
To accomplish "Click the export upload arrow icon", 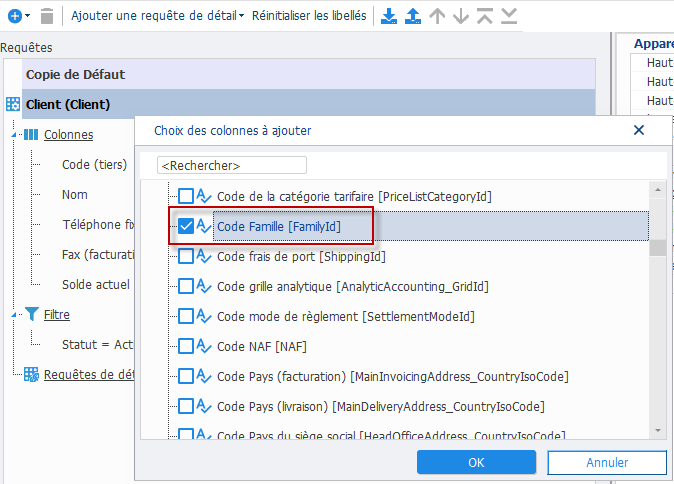I will point(413,16).
